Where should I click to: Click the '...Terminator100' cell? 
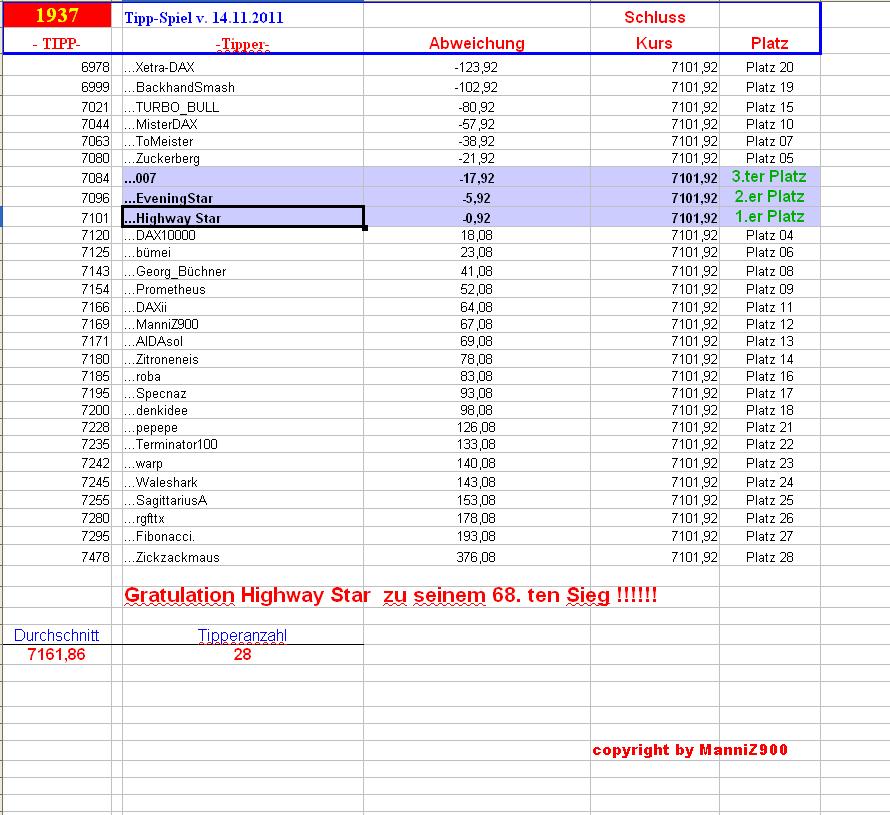pyautogui.click(x=243, y=444)
